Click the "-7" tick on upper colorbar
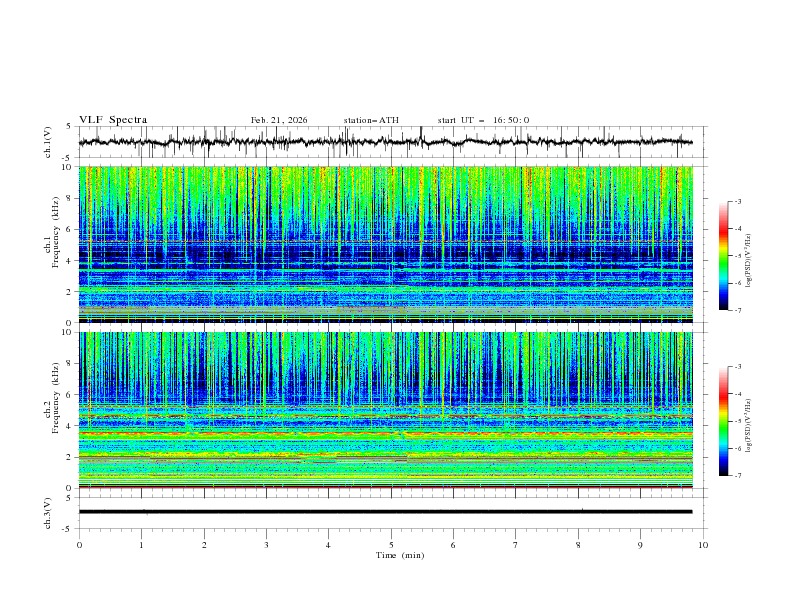Screen dimensions: 792x612 [x=738, y=310]
